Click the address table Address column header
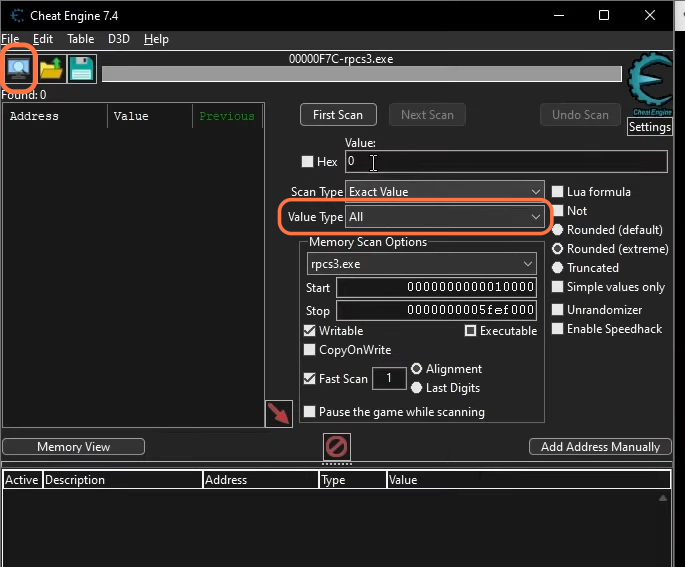This screenshot has width=685, height=567. pyautogui.click(x=261, y=480)
